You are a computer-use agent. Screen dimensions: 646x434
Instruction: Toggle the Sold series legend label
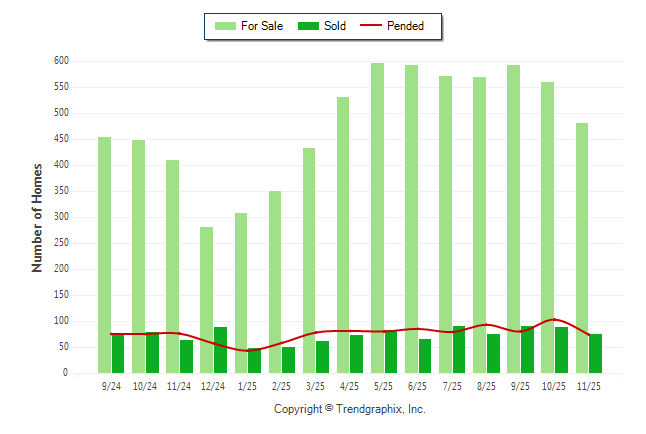335,26
